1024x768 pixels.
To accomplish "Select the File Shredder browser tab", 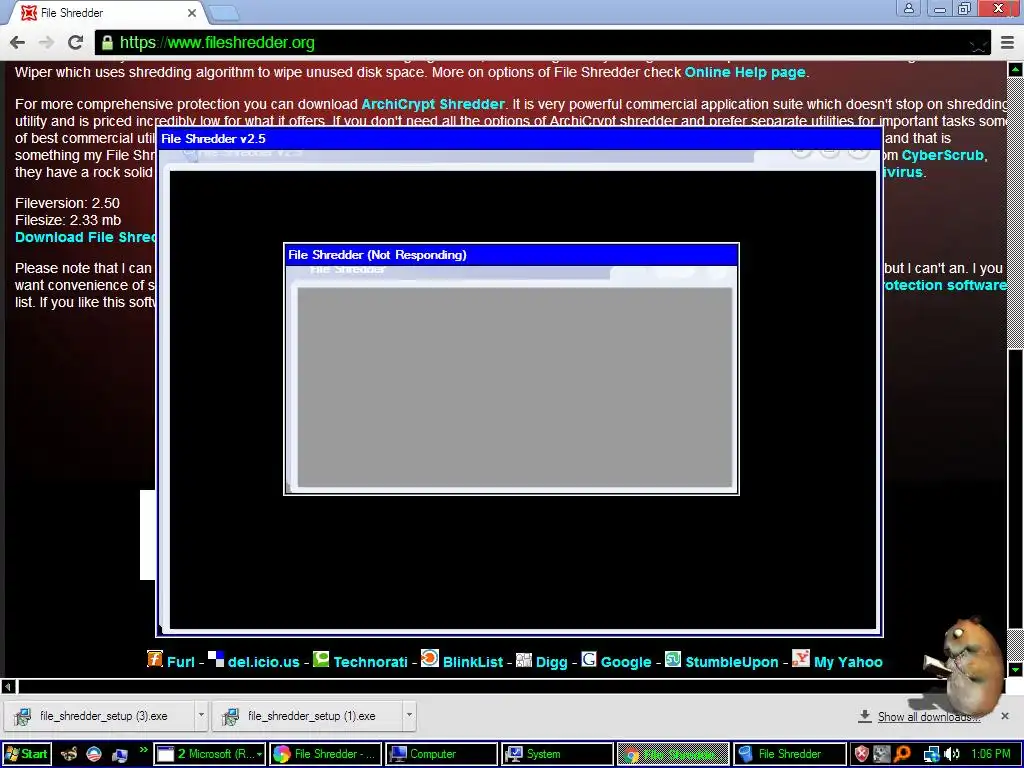I will (108, 12).
